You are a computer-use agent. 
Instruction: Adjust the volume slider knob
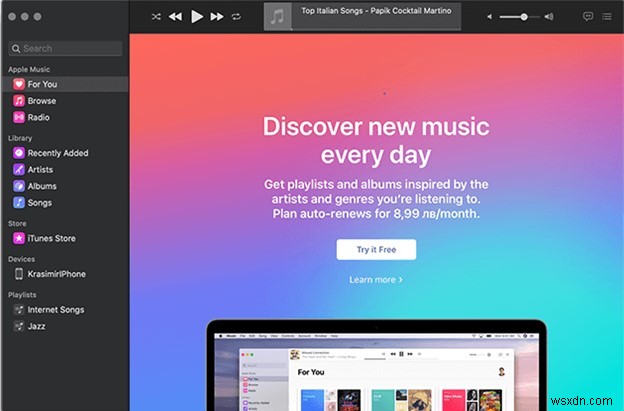pos(524,17)
